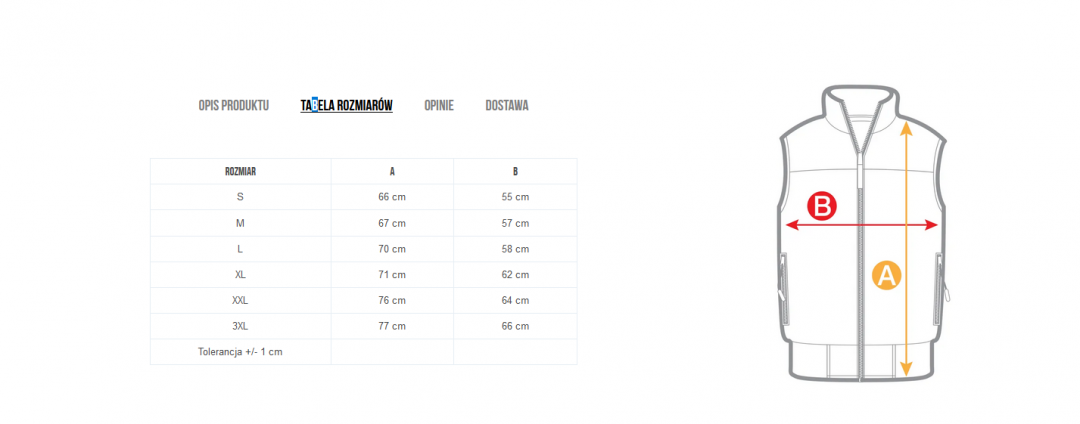Select the Tabela Rozmiarów tab

click(346, 105)
